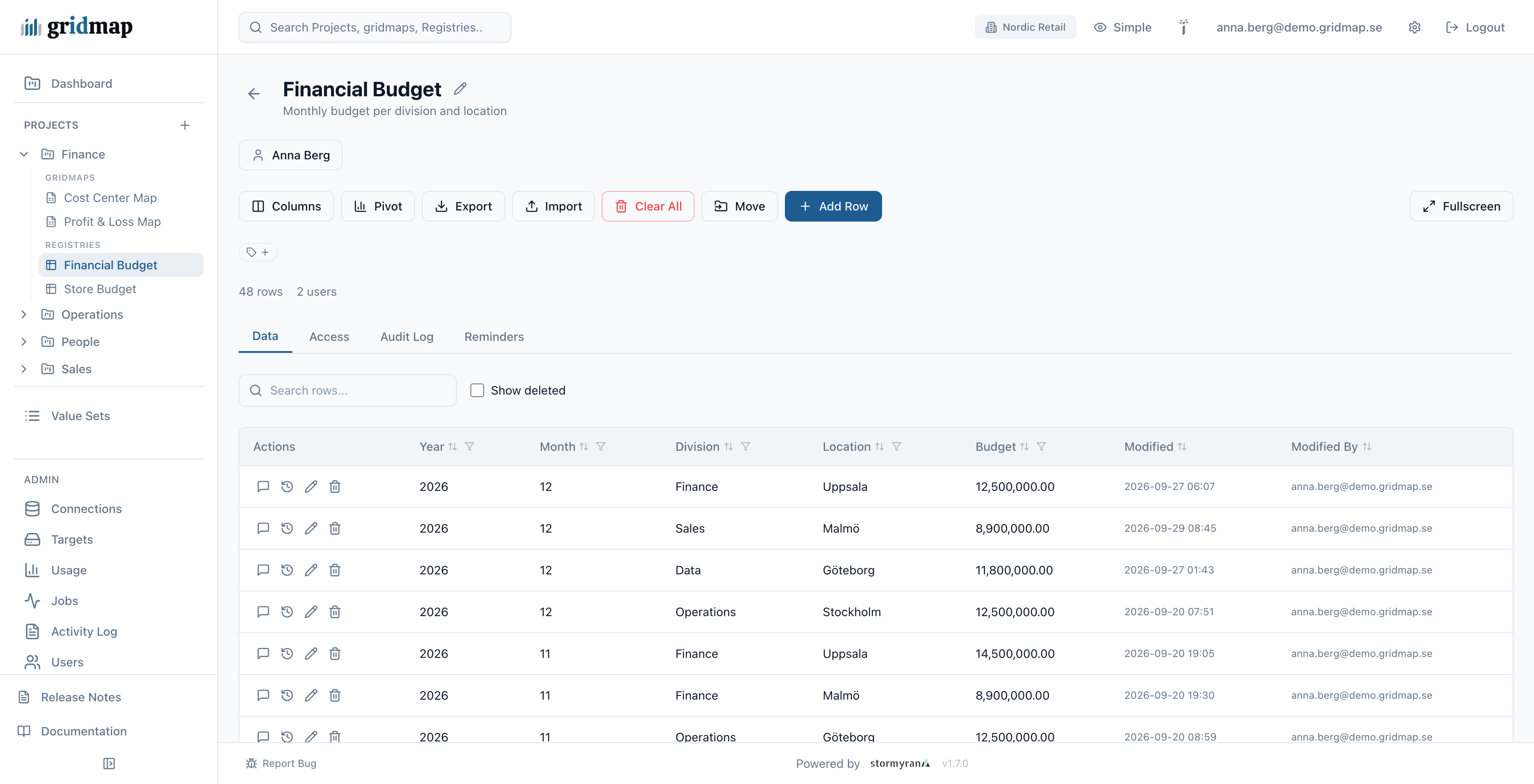The width and height of the screenshot is (1534, 784).
Task: Delete the Finance Malmö month 11 row
Action: point(334,695)
